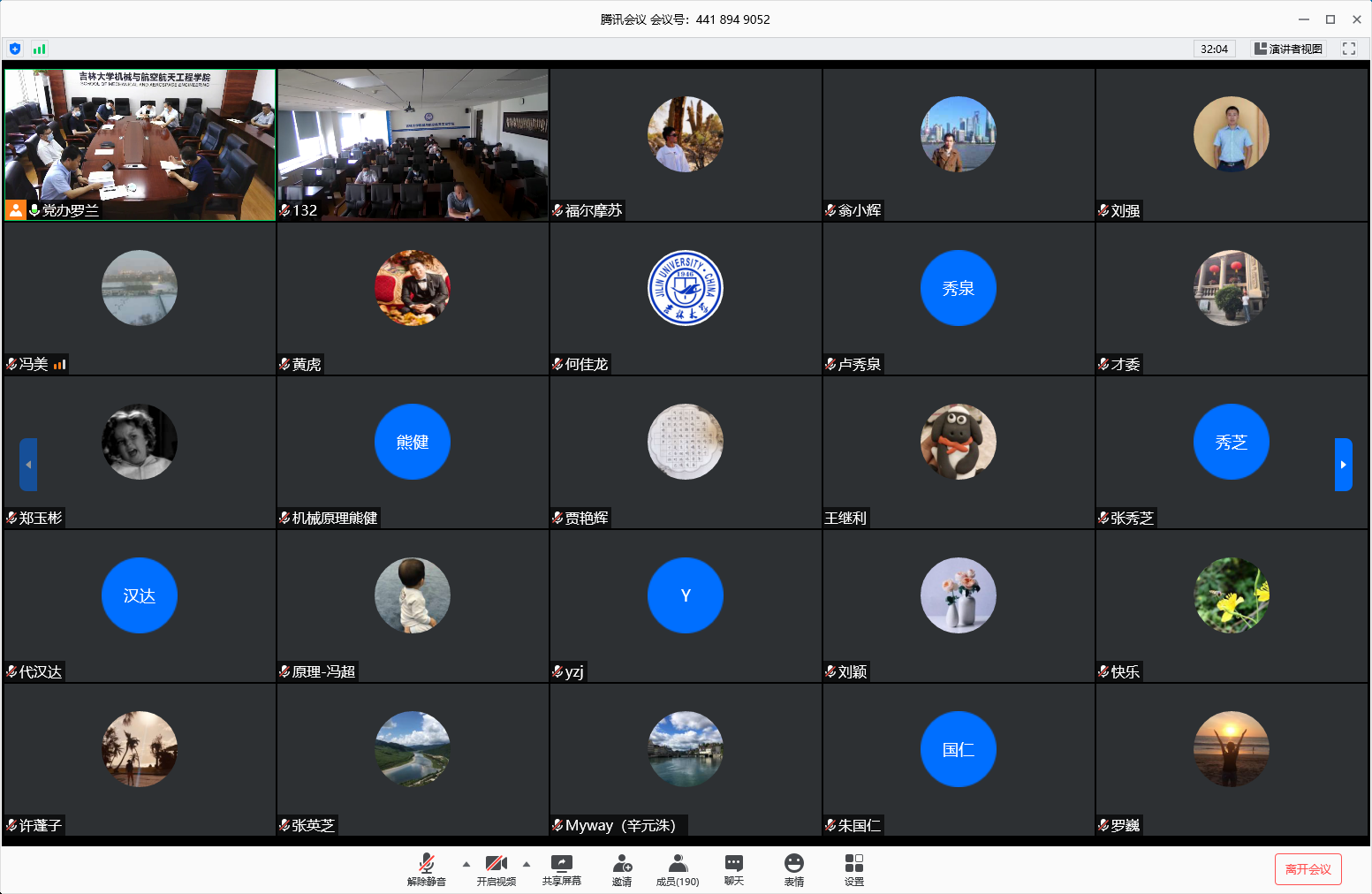Expand video options arrow beside 开启视频
Screen dimensions: 1372x894
527,864
